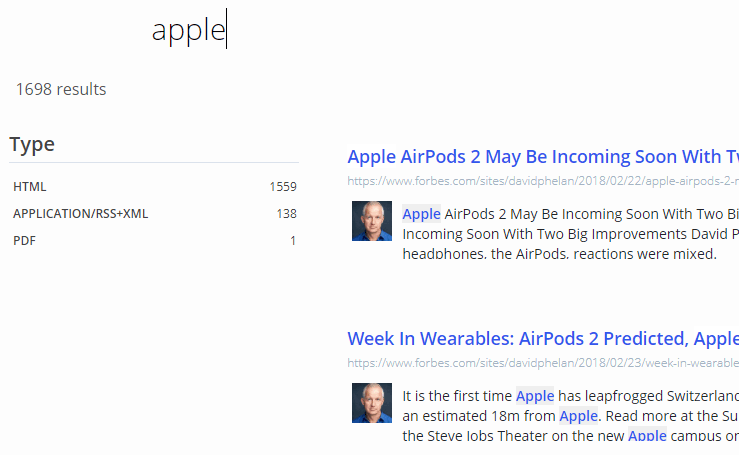Click the author photo thumbnail of the second result
The width and height of the screenshot is (739, 455).
[x=371, y=402]
